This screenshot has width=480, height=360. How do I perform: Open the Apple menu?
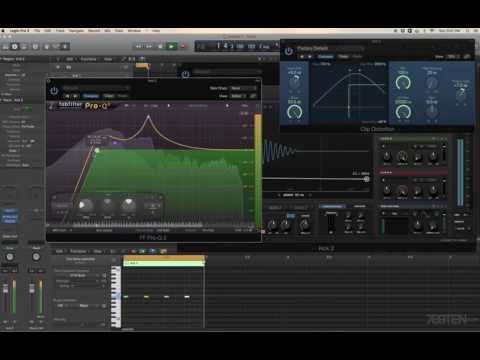coord(3,31)
